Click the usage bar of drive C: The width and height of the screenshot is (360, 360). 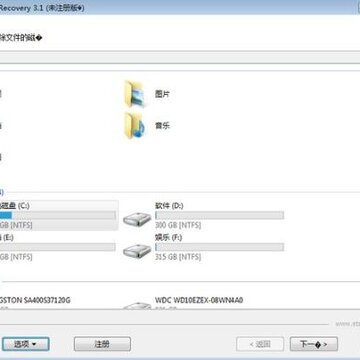click(58, 215)
